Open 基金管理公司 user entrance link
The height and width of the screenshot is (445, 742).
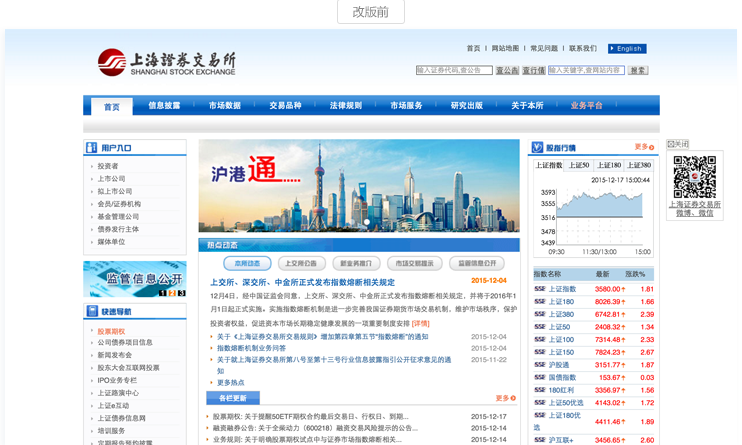pyautogui.click(x=118, y=216)
